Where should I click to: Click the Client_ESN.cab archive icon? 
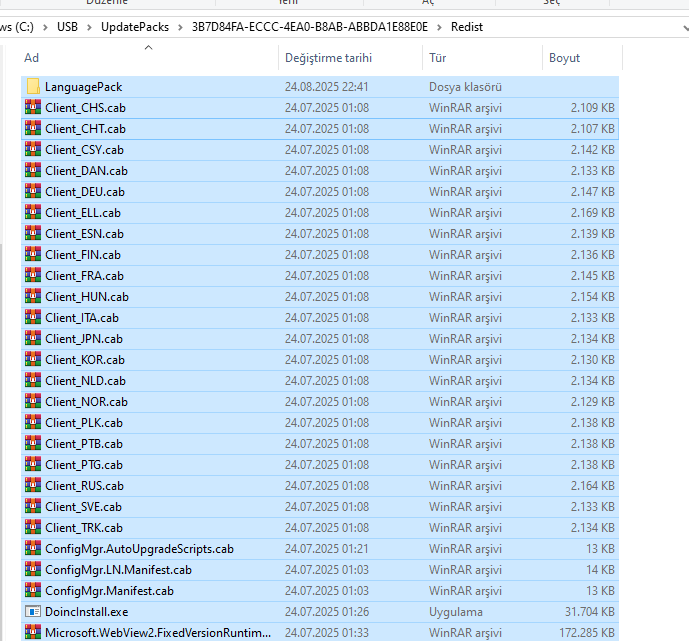[x=33, y=233]
